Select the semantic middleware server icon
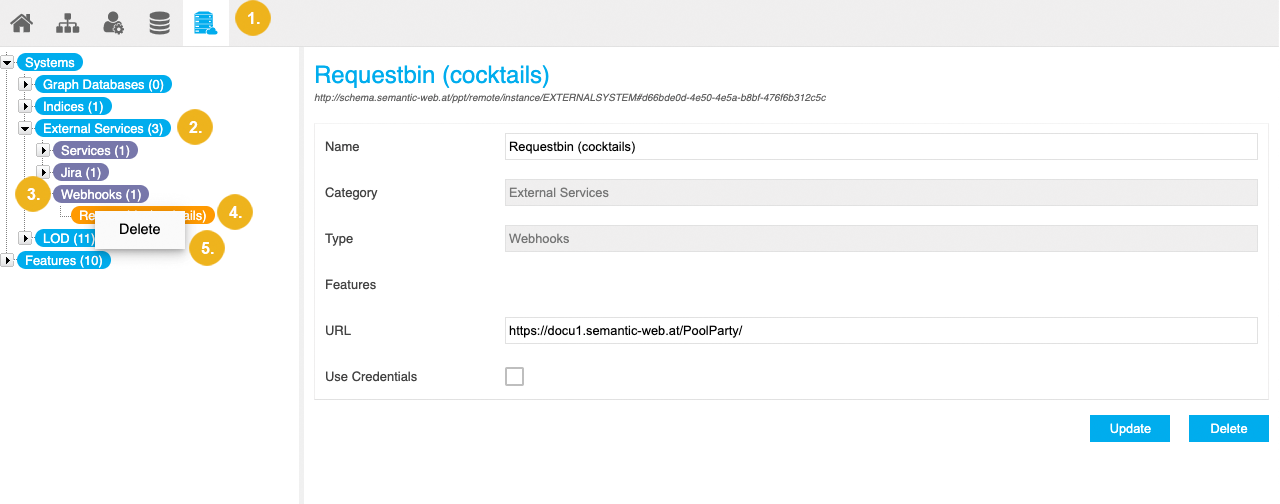The image size is (1280, 504). (206, 22)
